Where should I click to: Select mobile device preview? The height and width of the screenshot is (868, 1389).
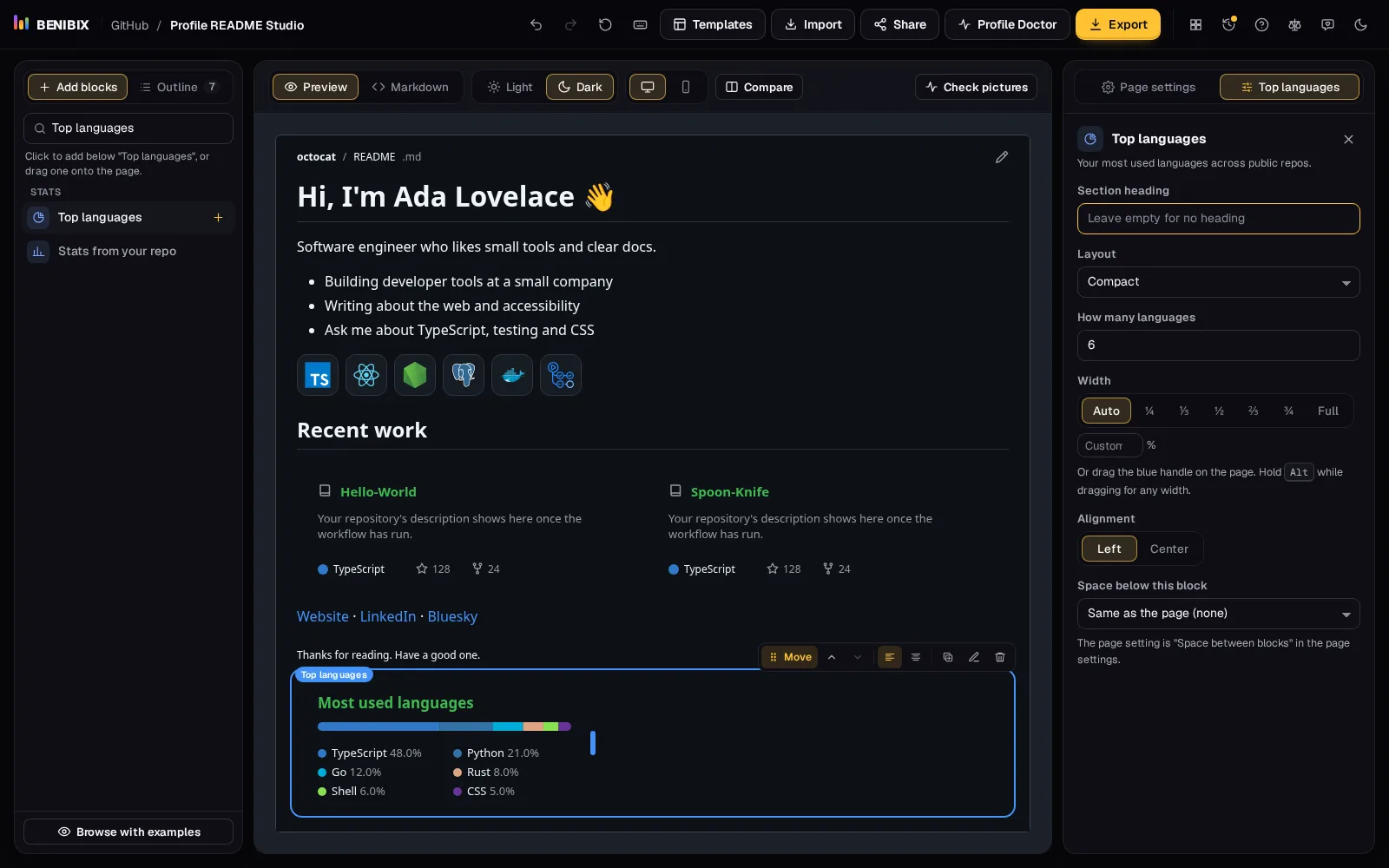click(x=686, y=87)
